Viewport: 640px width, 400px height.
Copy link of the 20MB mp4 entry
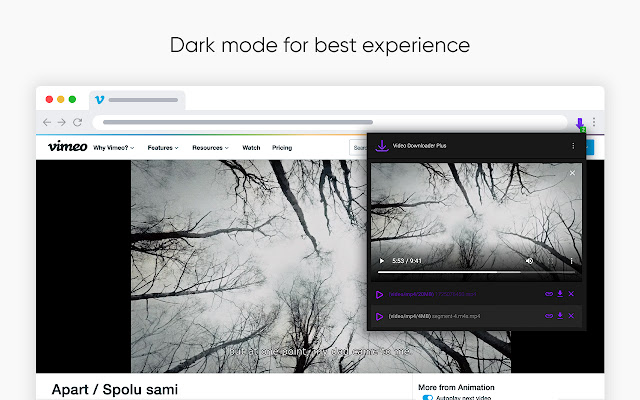pyautogui.click(x=549, y=294)
